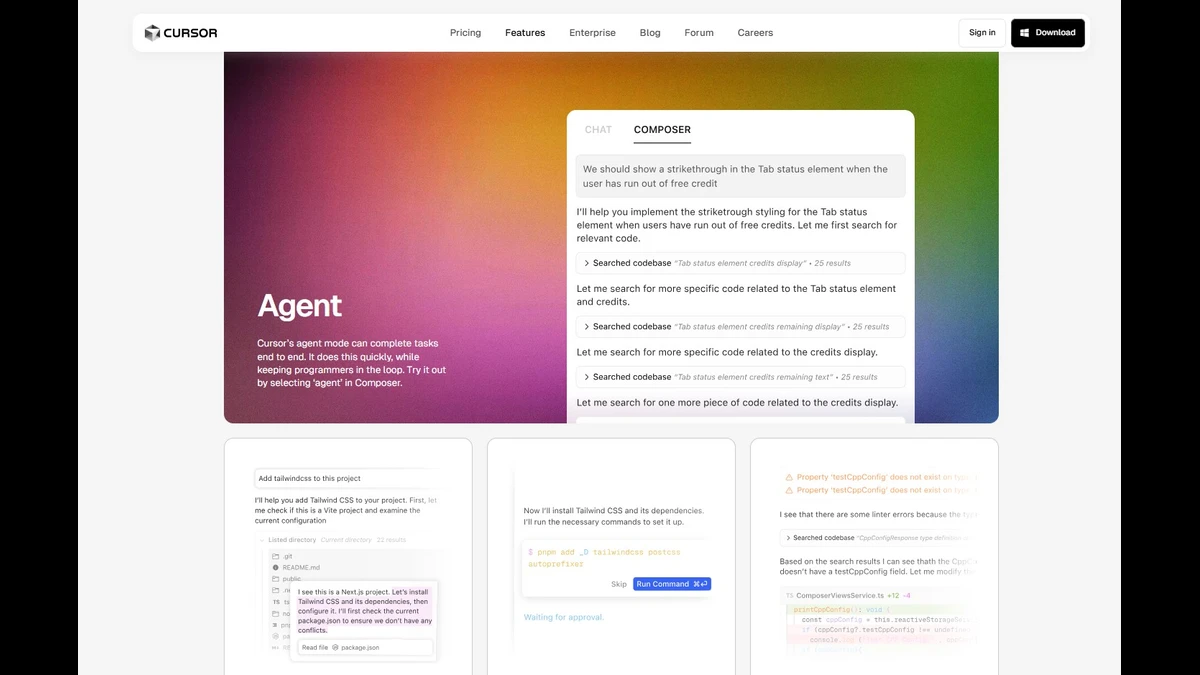Click the README.md file icon
1200x675 pixels.
275,567
